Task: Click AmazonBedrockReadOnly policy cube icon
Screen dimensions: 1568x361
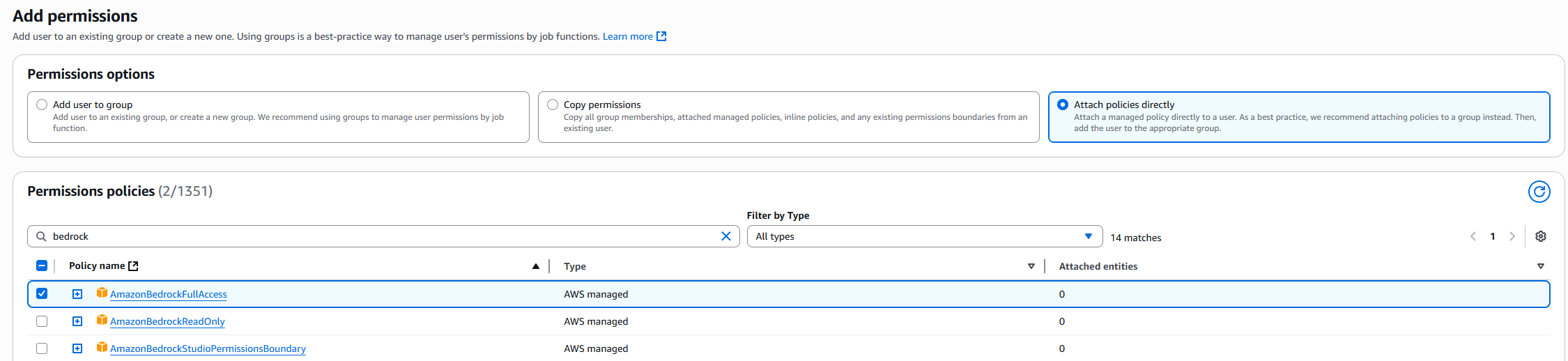Action: coord(102,320)
